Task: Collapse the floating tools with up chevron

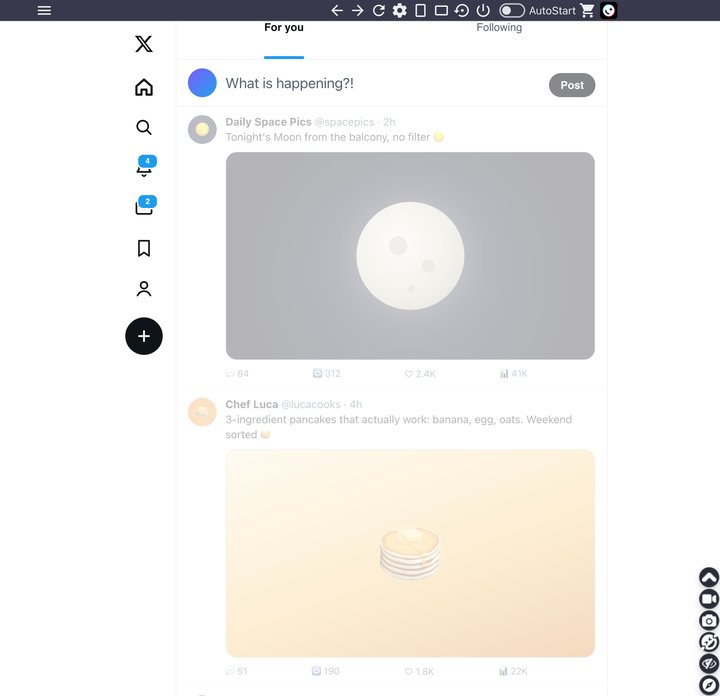Action: click(x=709, y=577)
